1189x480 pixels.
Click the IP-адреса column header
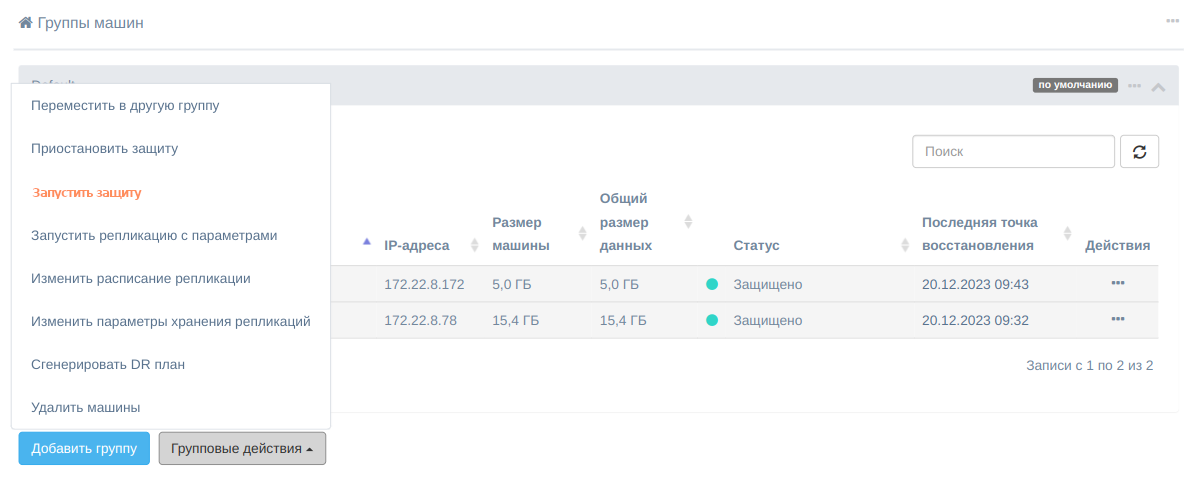coord(417,246)
